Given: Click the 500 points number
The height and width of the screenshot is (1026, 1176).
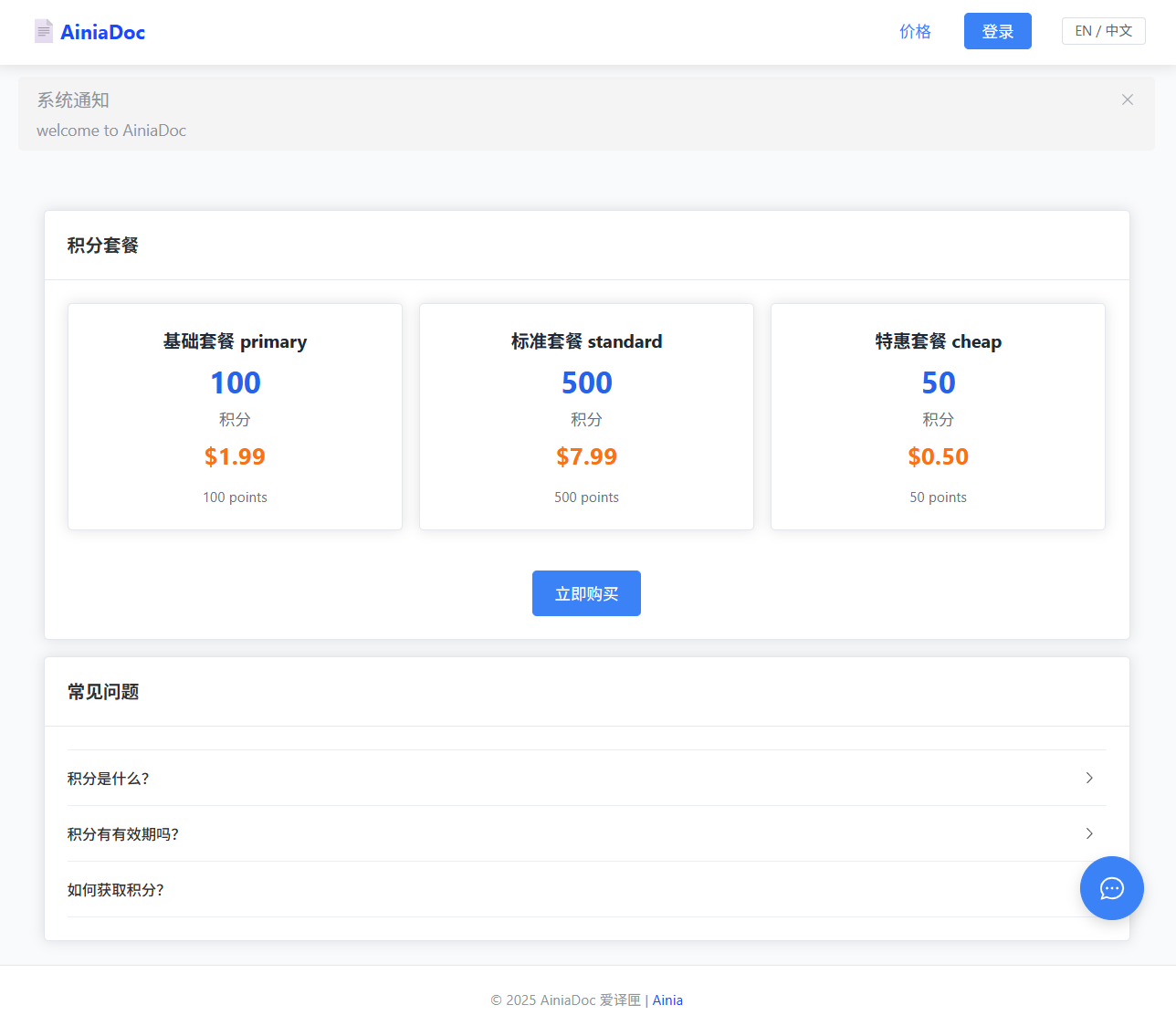Looking at the screenshot, I should click(586, 382).
